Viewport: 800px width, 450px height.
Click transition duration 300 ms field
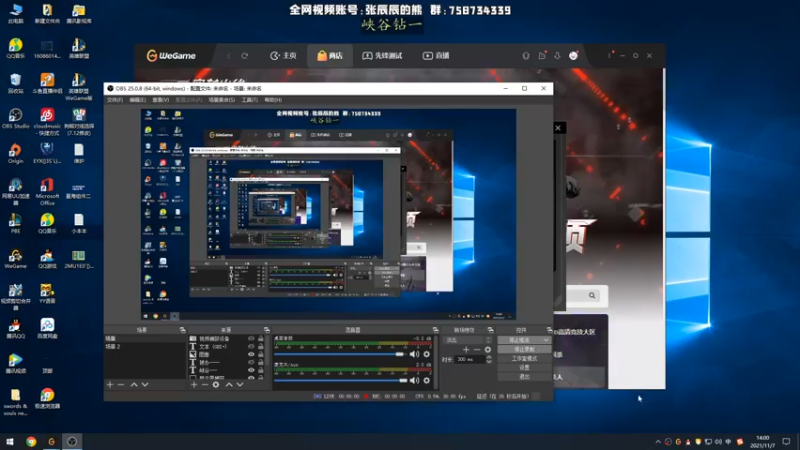click(x=469, y=359)
